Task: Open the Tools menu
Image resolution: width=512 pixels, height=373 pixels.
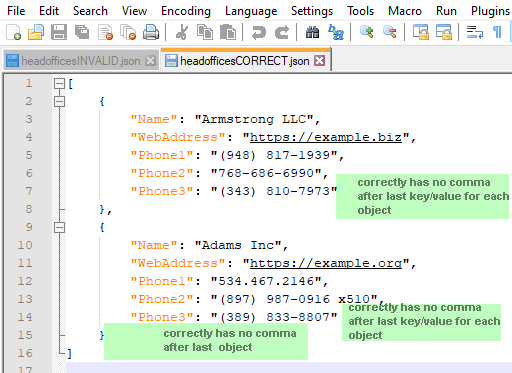Action: (361, 11)
